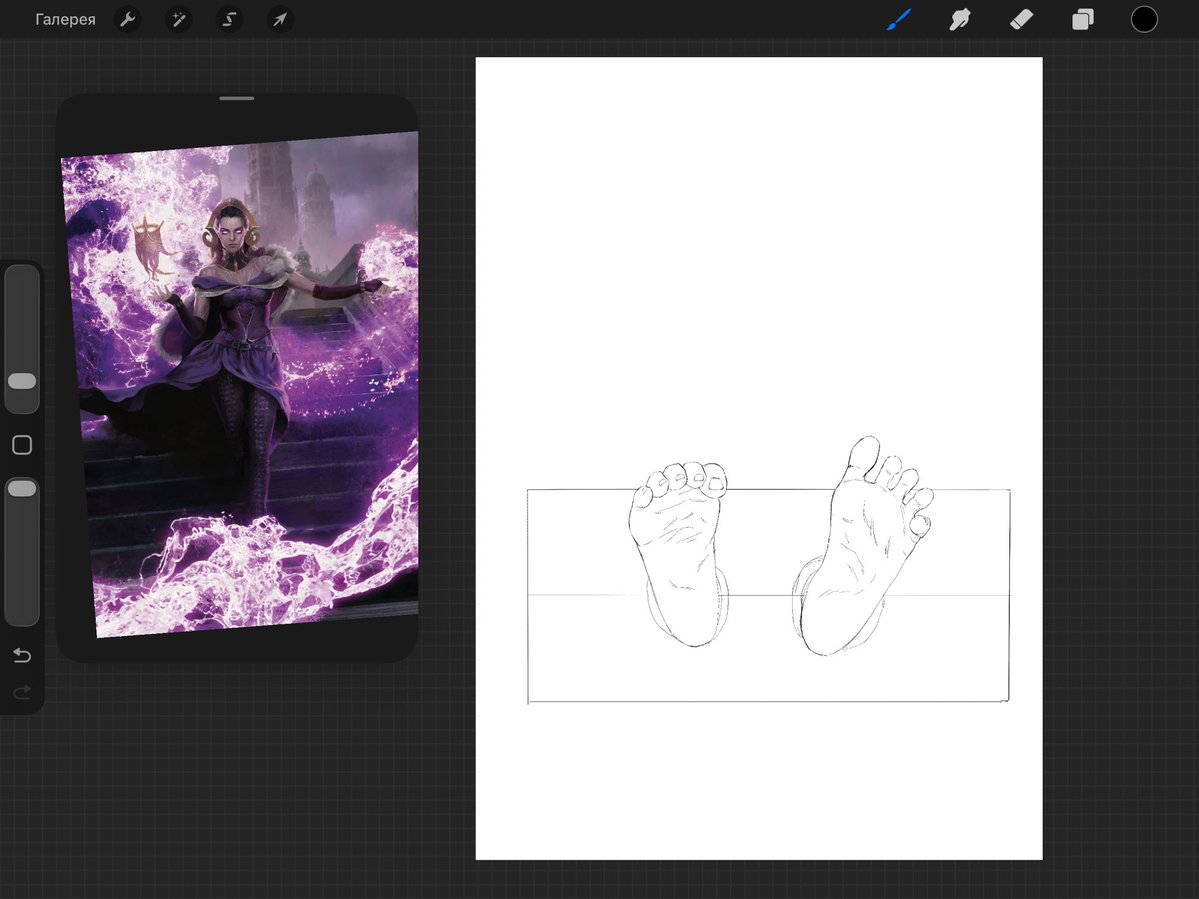Tap the Liliana reference image

point(238,390)
